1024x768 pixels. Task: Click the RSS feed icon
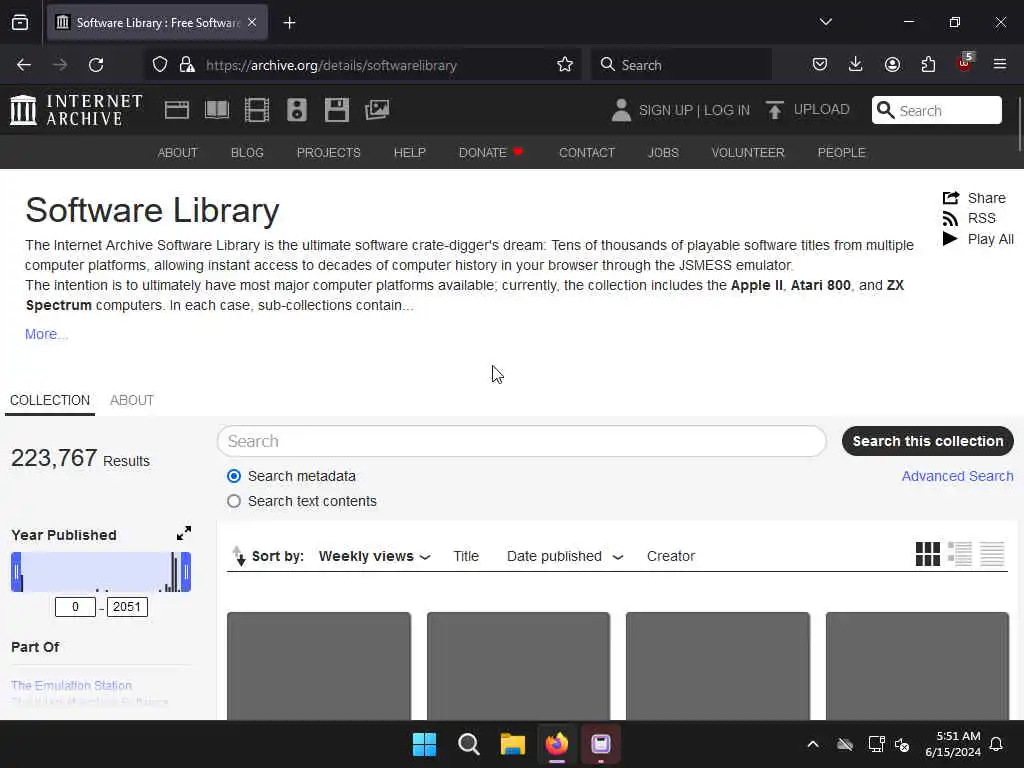pyautogui.click(x=950, y=219)
